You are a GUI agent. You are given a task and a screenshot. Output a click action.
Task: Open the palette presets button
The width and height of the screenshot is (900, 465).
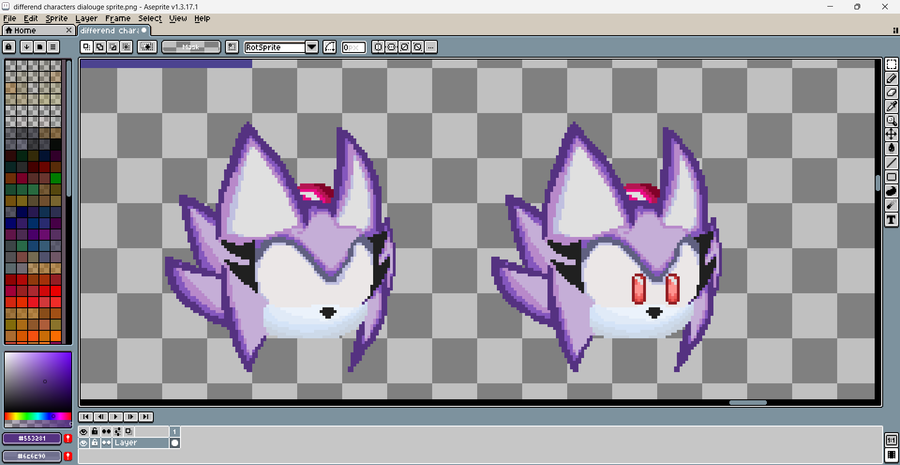tap(40, 47)
